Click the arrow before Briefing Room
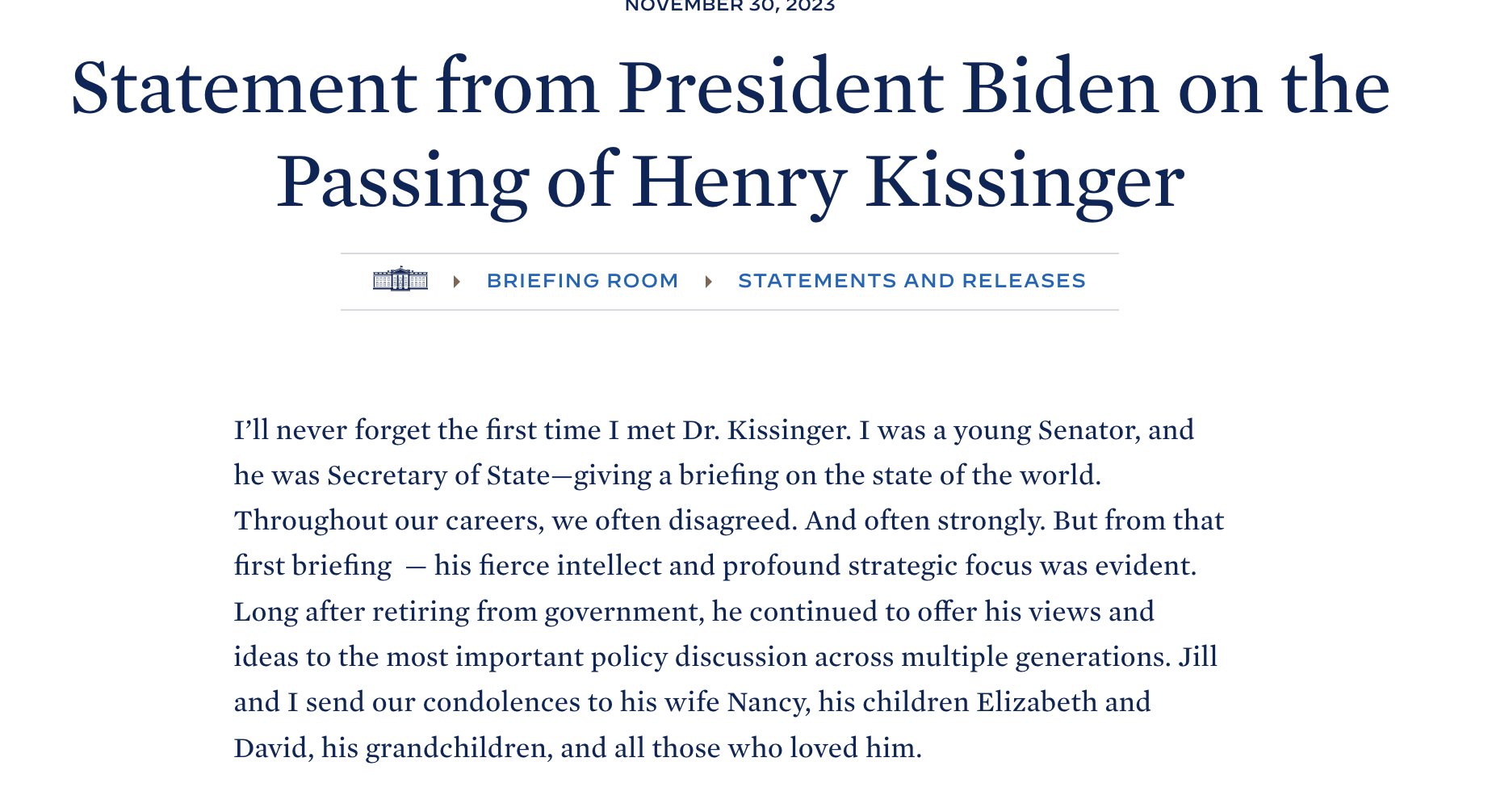Screen dimensions: 1492x812 (x=457, y=281)
